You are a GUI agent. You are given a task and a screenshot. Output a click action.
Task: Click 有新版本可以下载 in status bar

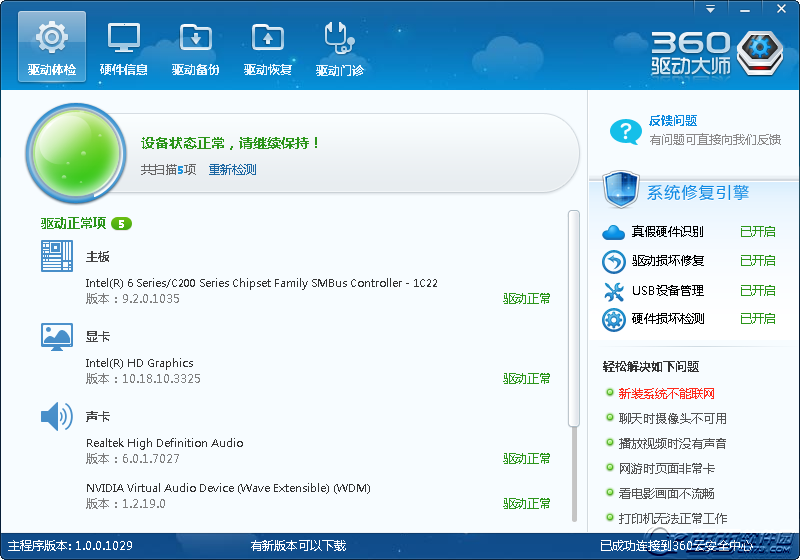pos(298,546)
